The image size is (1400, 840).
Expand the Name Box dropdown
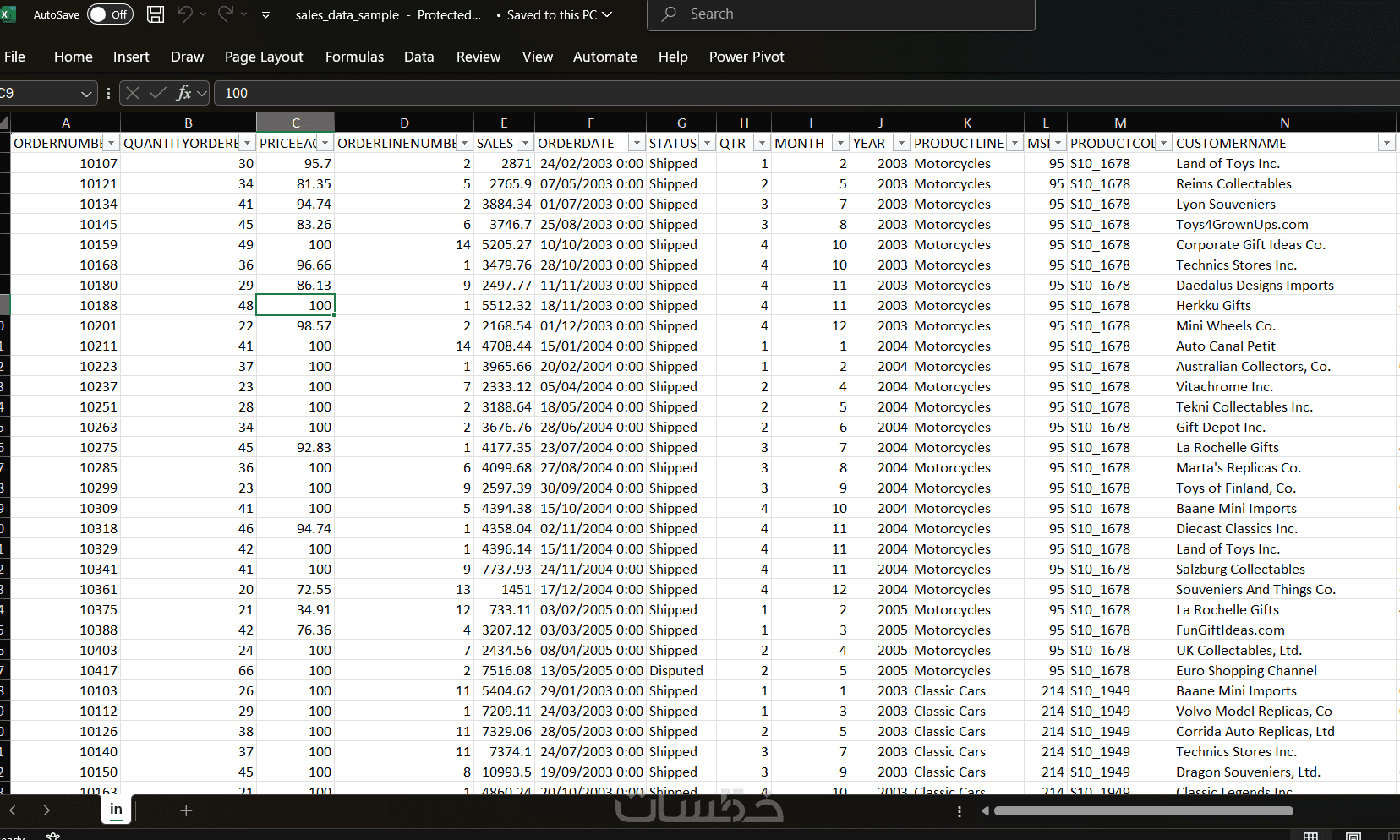(86, 93)
